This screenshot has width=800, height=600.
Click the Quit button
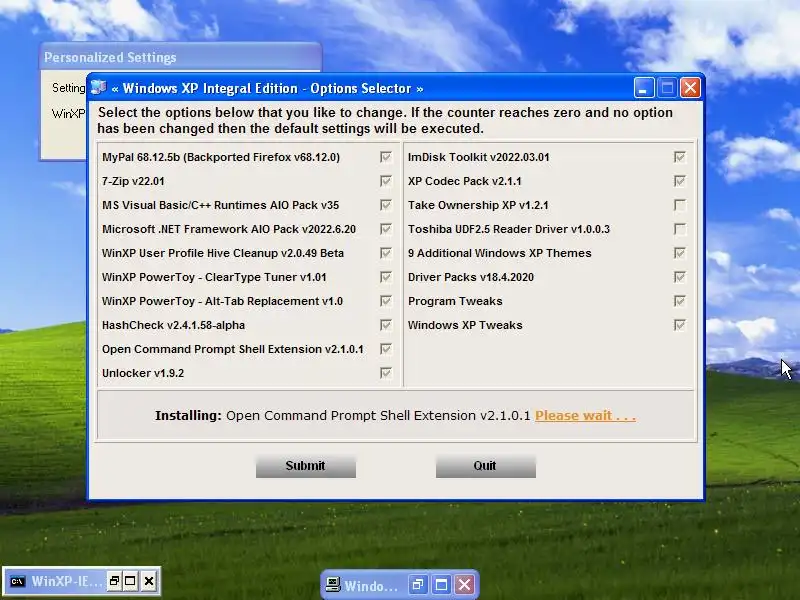[485, 466]
